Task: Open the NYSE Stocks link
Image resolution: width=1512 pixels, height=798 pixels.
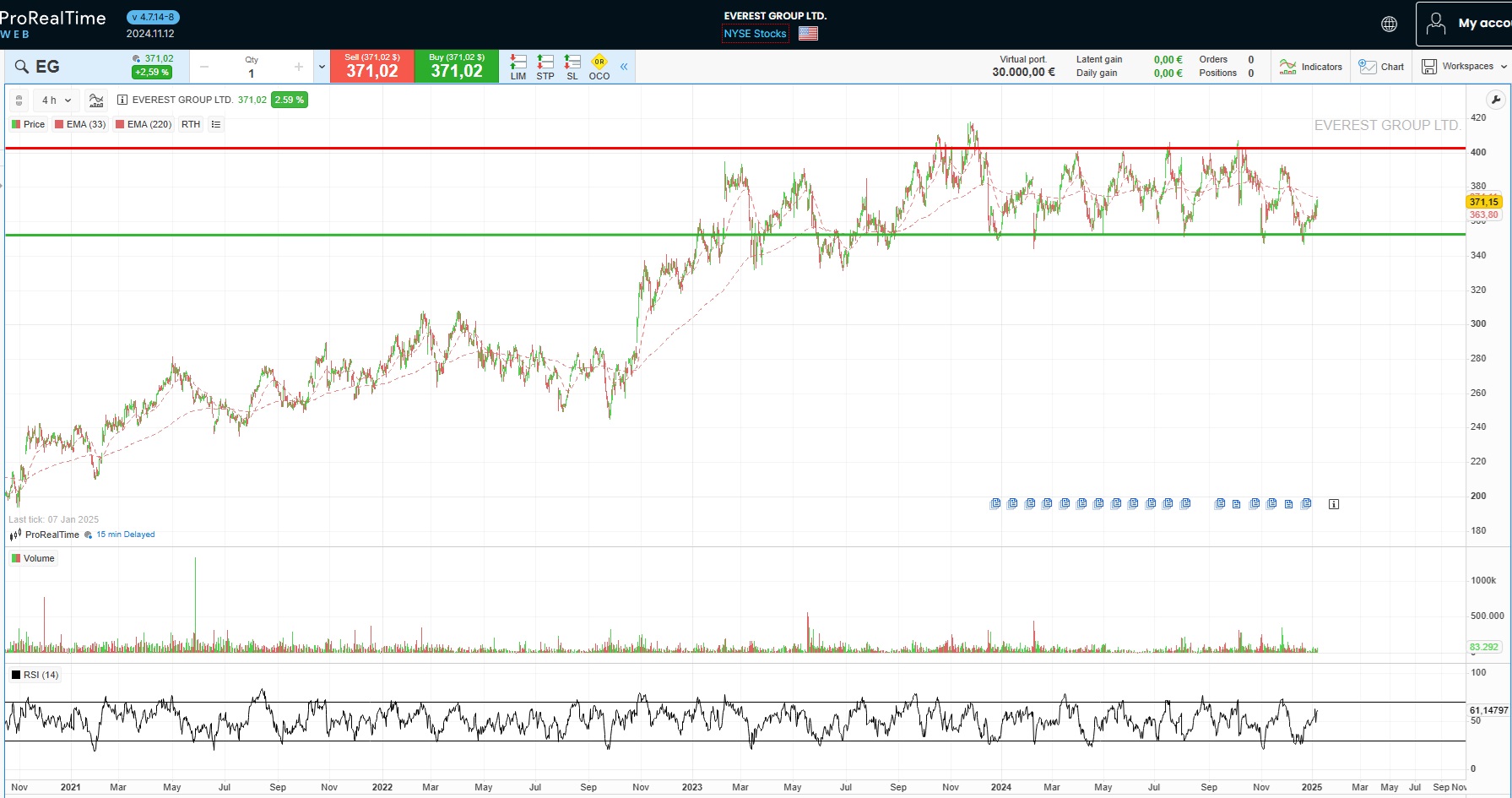Action: 754,33
